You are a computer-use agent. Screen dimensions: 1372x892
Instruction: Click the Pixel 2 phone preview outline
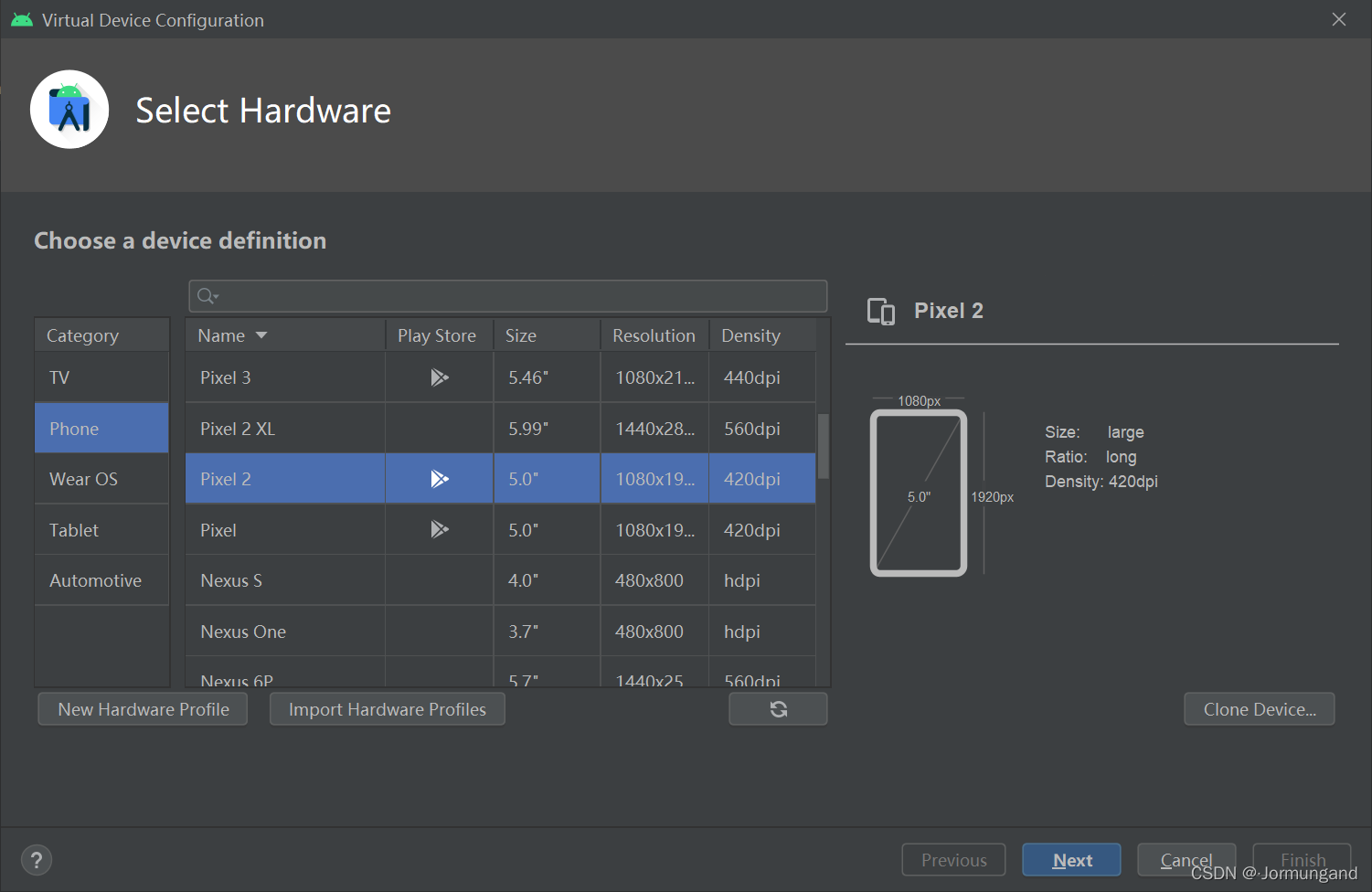[x=919, y=493]
